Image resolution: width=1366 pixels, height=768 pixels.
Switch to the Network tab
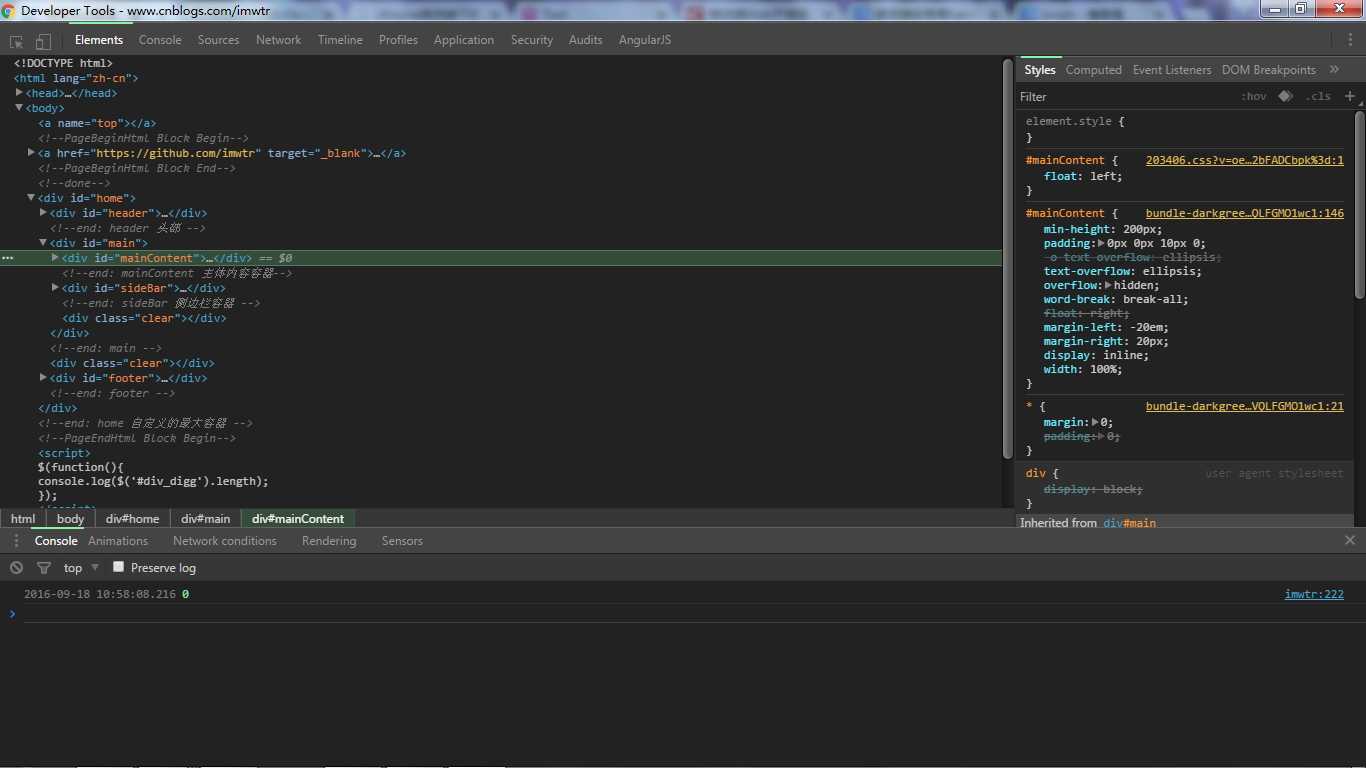(278, 40)
